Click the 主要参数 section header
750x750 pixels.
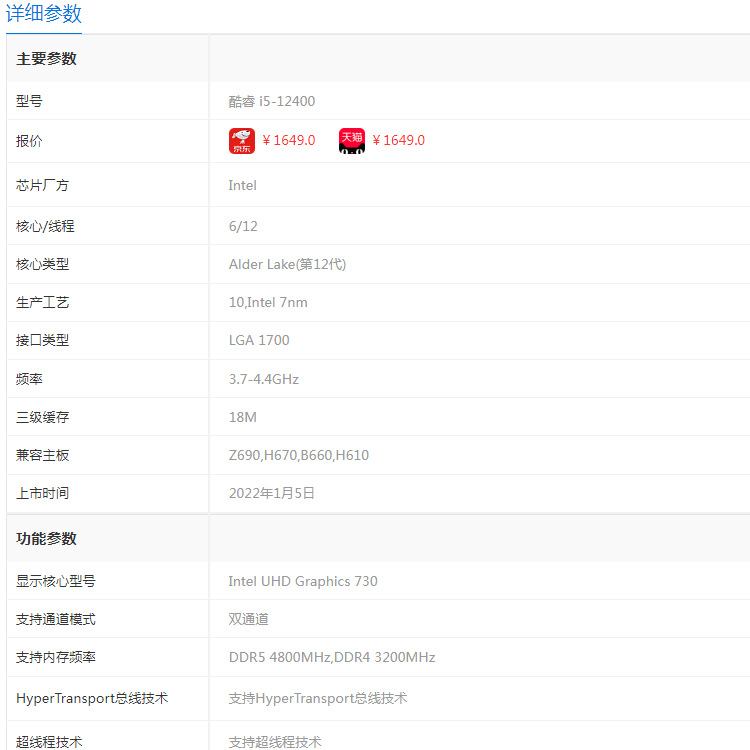tap(46, 59)
